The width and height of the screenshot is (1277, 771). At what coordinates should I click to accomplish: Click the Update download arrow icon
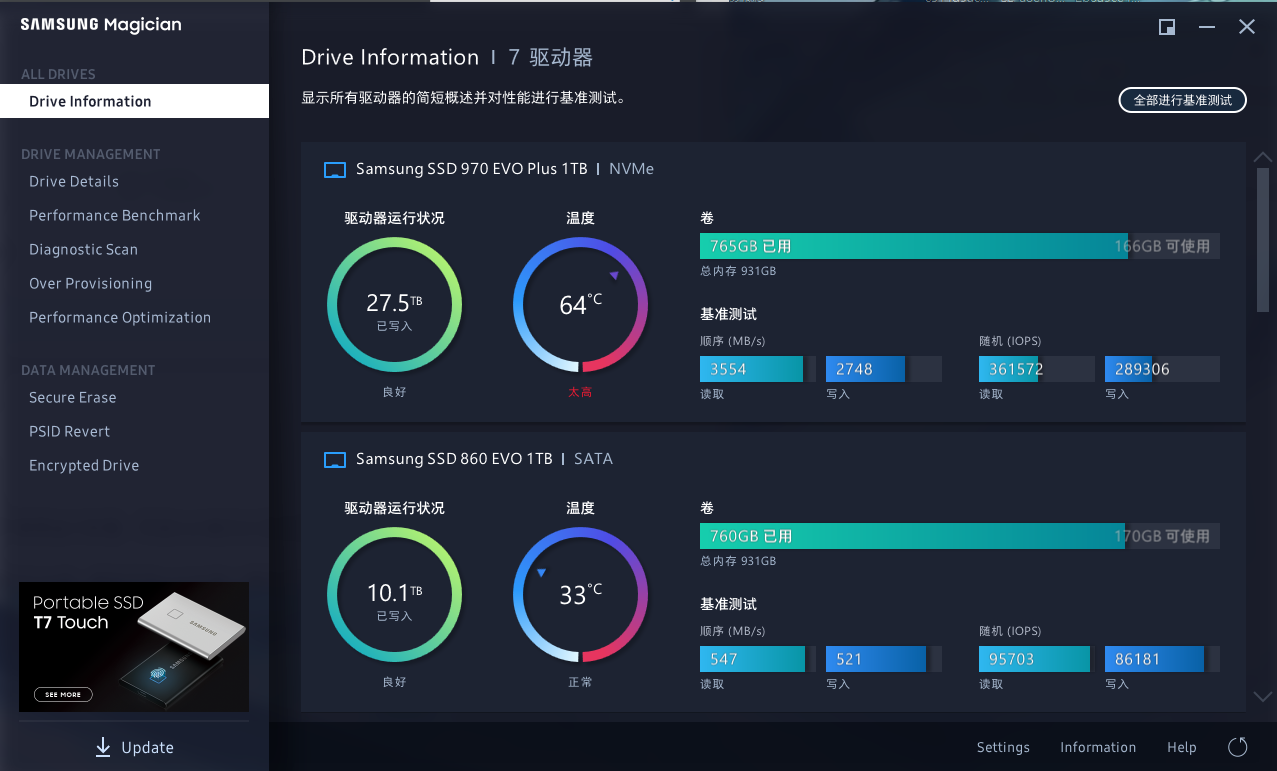click(x=103, y=747)
